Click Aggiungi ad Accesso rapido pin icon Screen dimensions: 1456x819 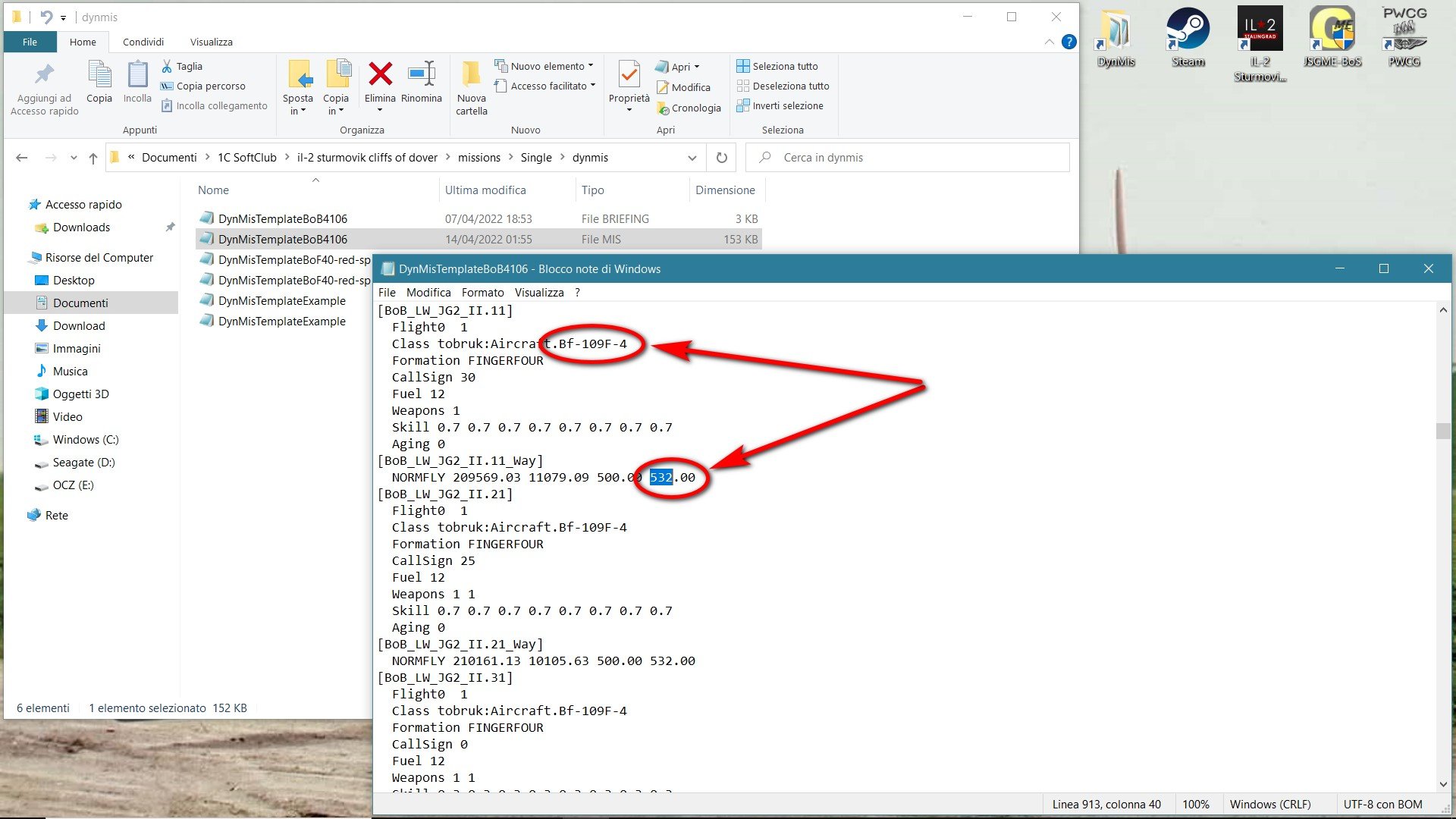point(44,74)
